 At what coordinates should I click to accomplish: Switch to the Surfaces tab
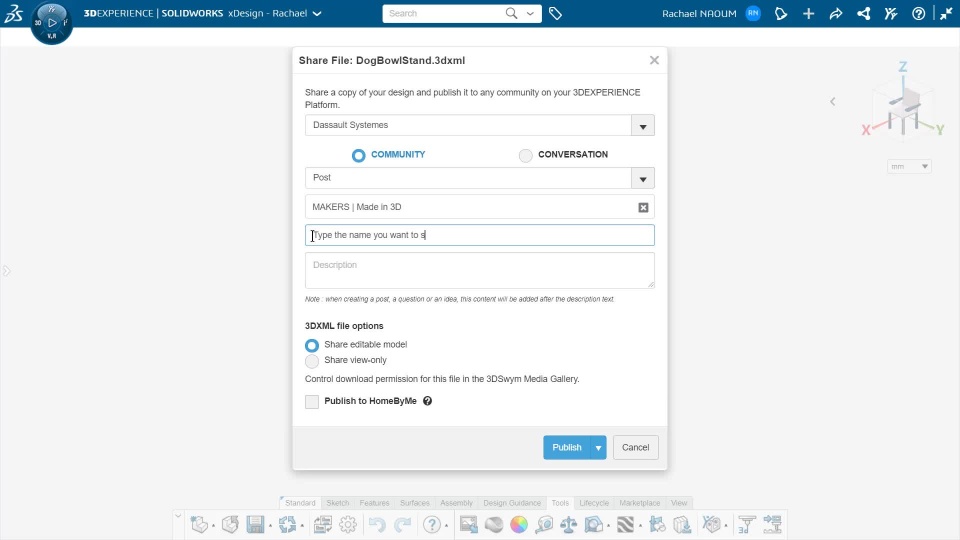point(414,503)
